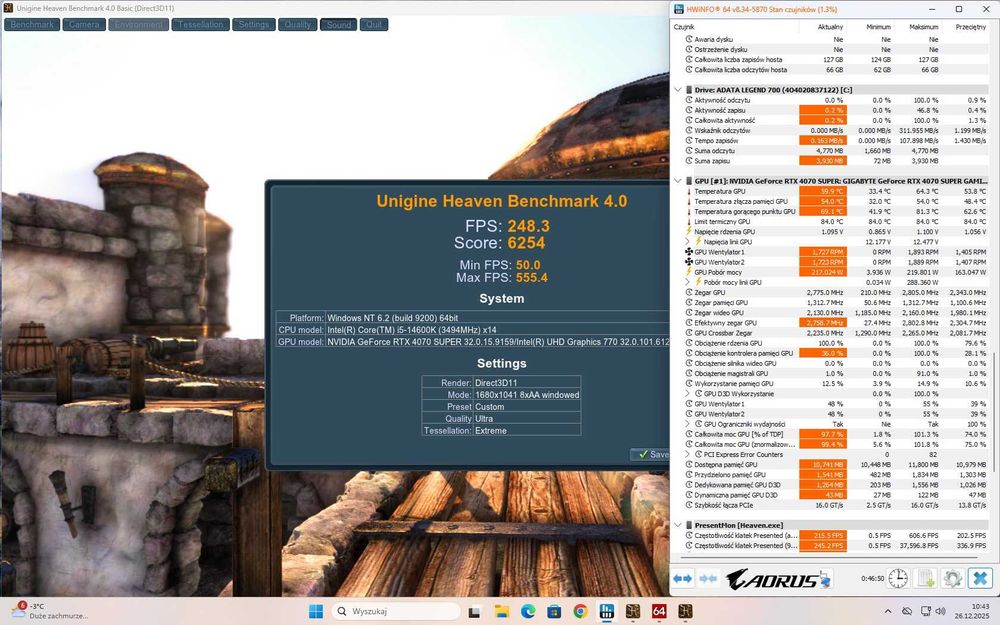
Task: Click the thermometer icon of Temperatura GPU row
Action: point(689,191)
